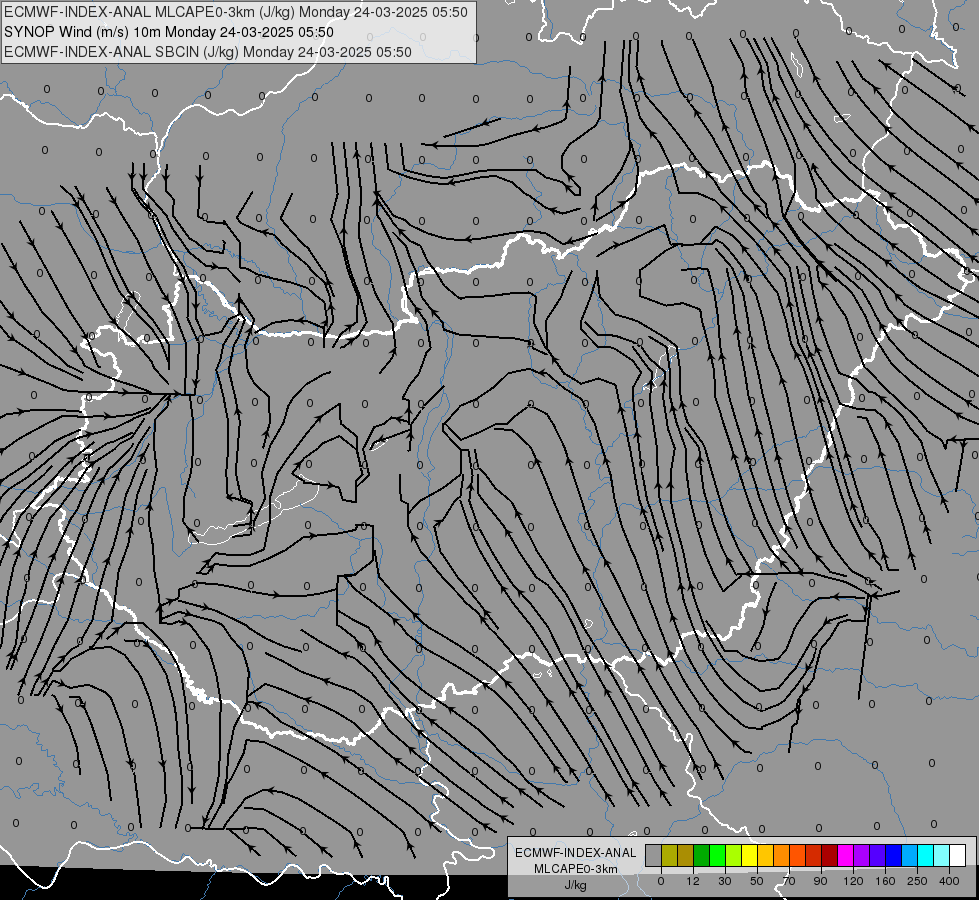Select the pure blue legend swatch

(893, 855)
